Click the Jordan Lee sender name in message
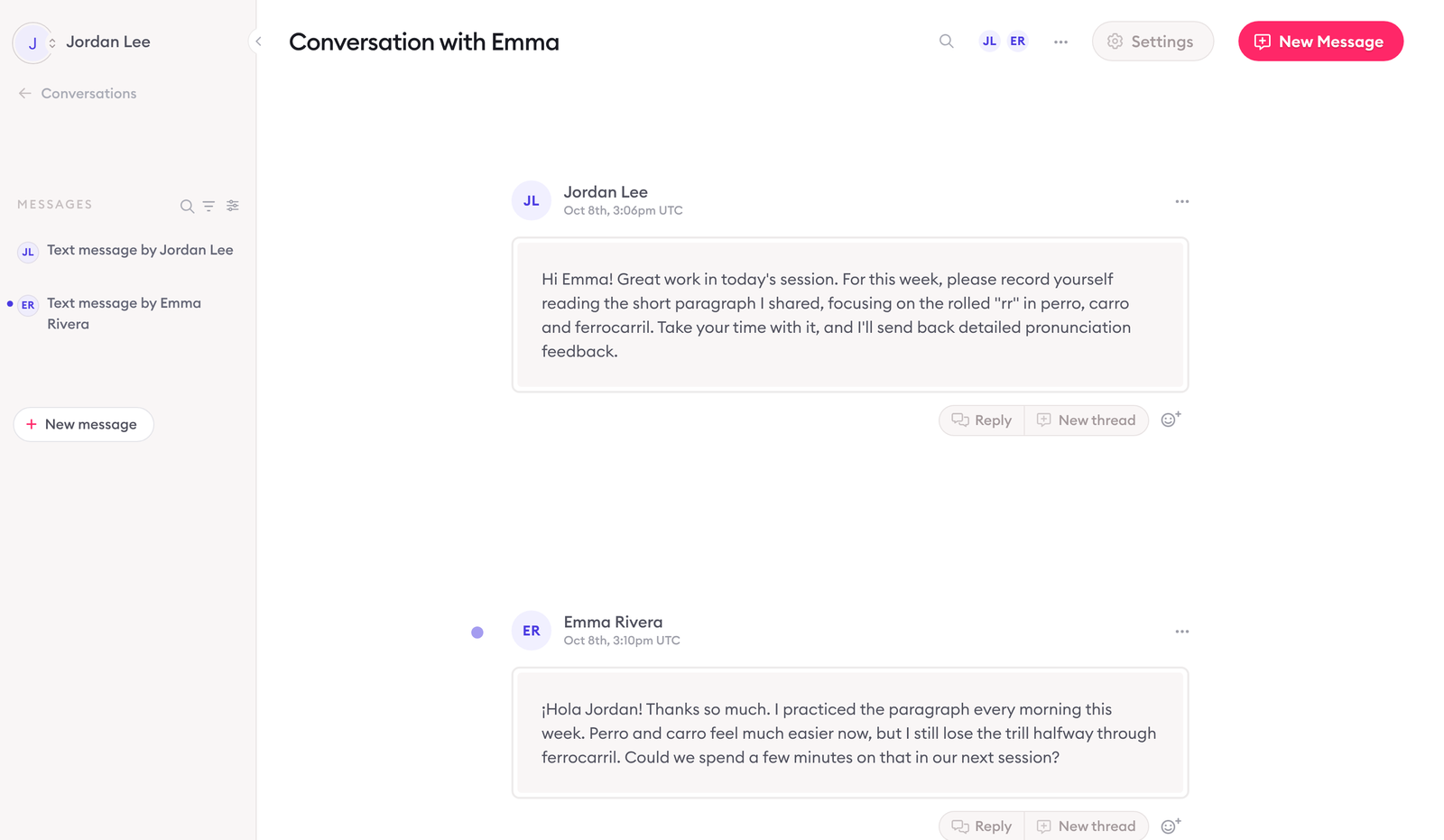Viewport: 1444px width, 840px height. 606,191
